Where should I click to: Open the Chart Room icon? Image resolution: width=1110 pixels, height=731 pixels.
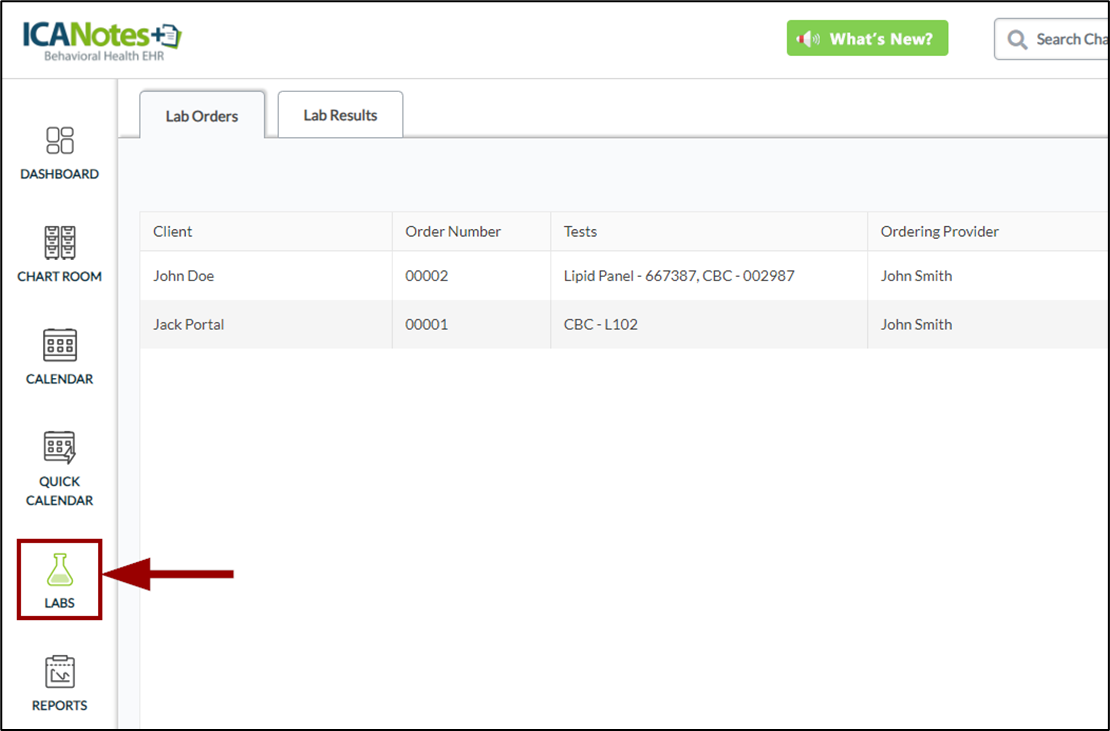point(60,243)
